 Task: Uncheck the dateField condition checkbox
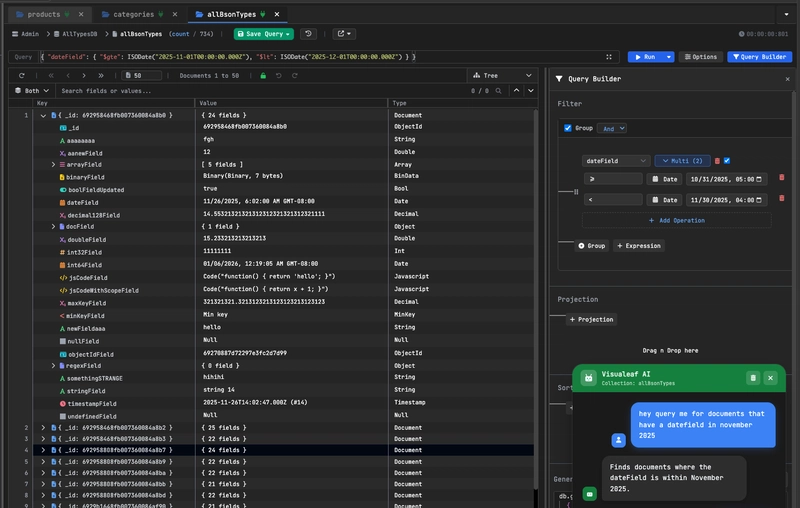pos(727,160)
